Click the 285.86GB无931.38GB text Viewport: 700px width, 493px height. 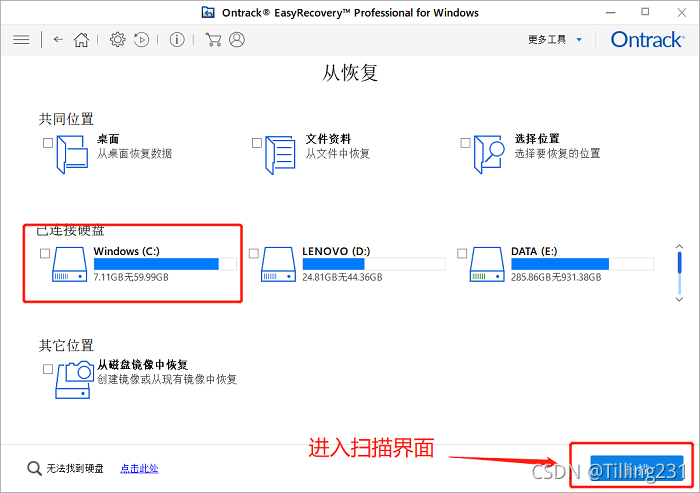click(x=556, y=277)
